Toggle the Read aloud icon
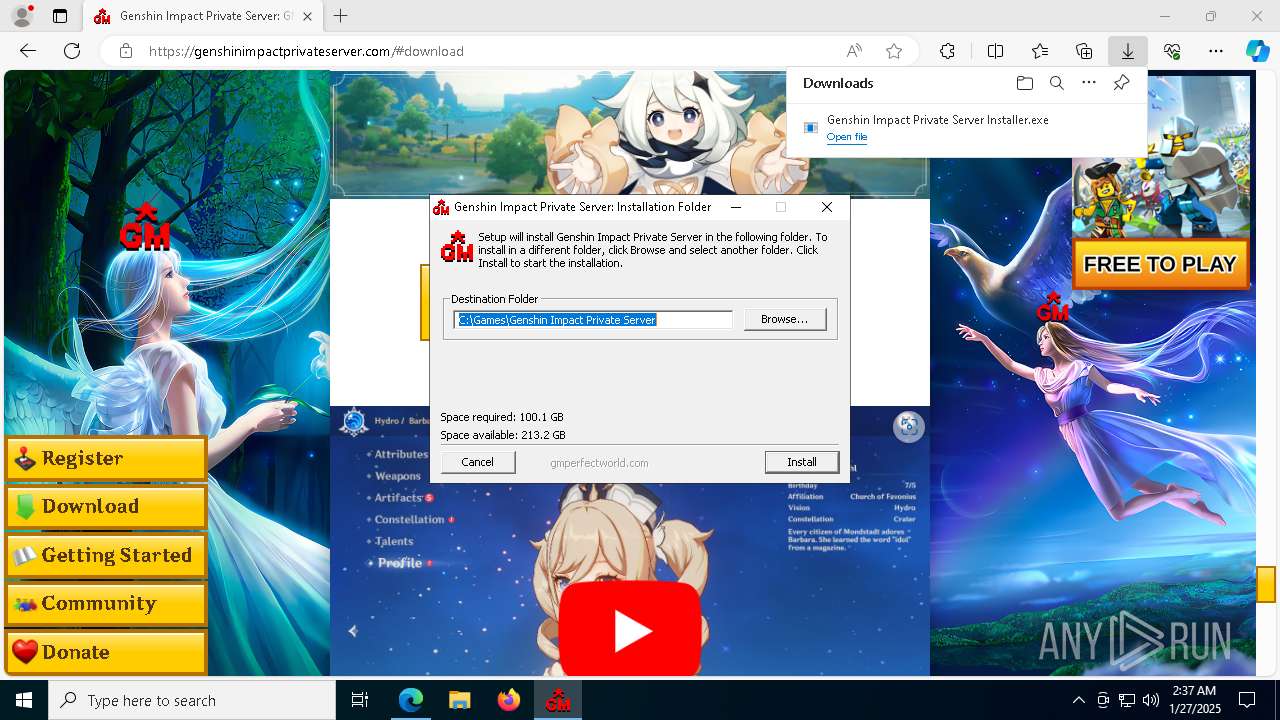1280x720 pixels. point(854,51)
